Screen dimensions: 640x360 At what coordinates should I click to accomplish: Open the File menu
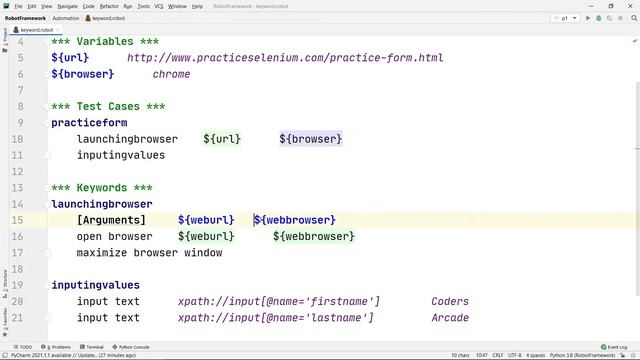pyautogui.click(x=18, y=7)
